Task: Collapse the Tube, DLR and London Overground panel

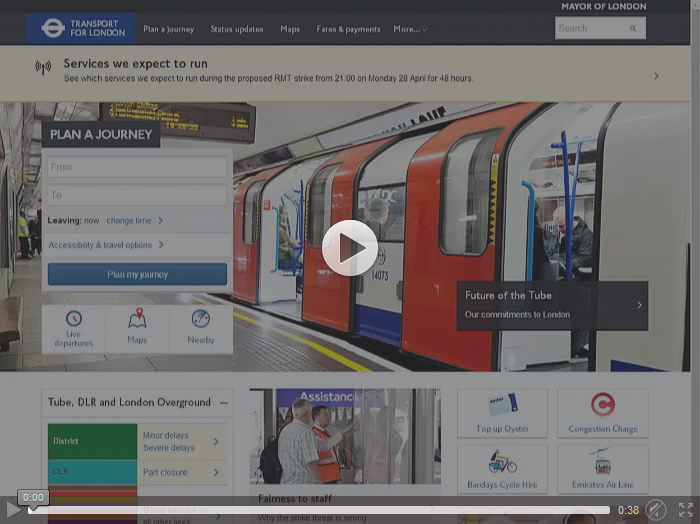Action: tap(224, 403)
